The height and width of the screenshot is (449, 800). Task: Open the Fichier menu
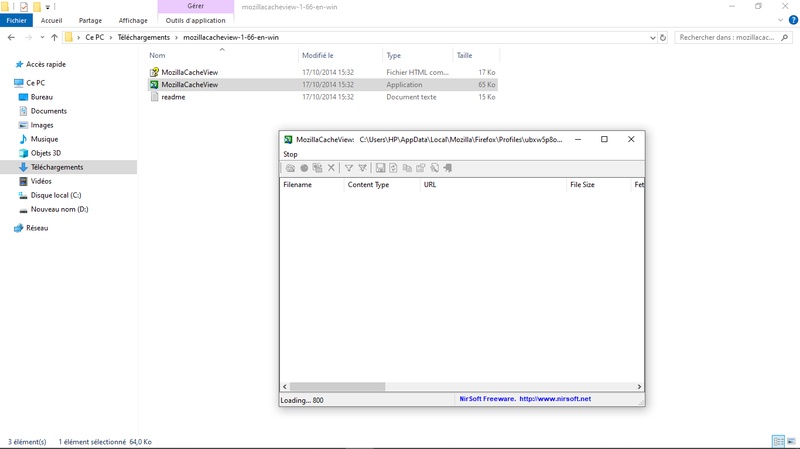coord(17,20)
